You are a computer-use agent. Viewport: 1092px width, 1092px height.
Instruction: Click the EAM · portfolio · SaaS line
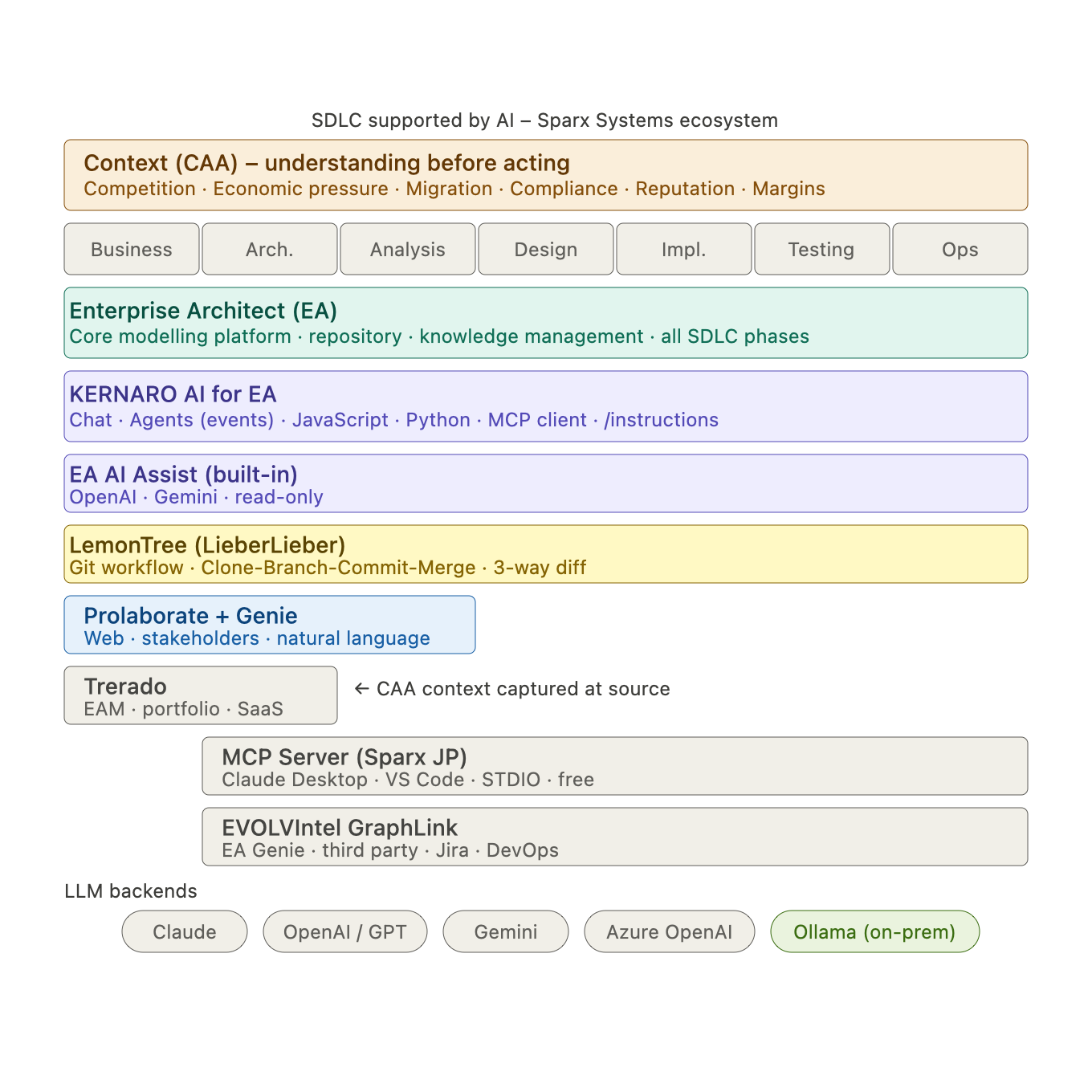pyautogui.click(x=183, y=709)
